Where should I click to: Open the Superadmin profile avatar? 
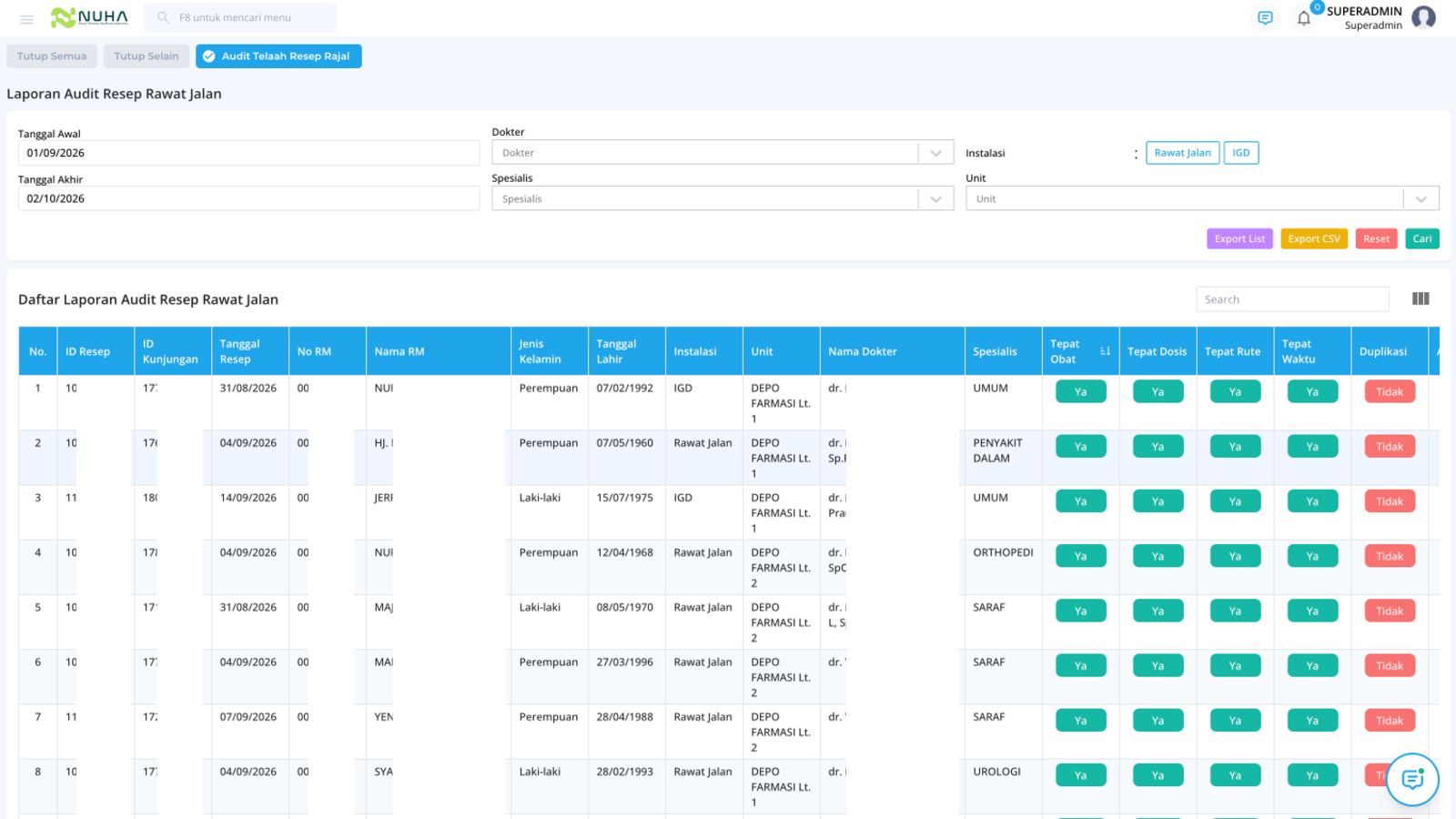(x=1424, y=17)
